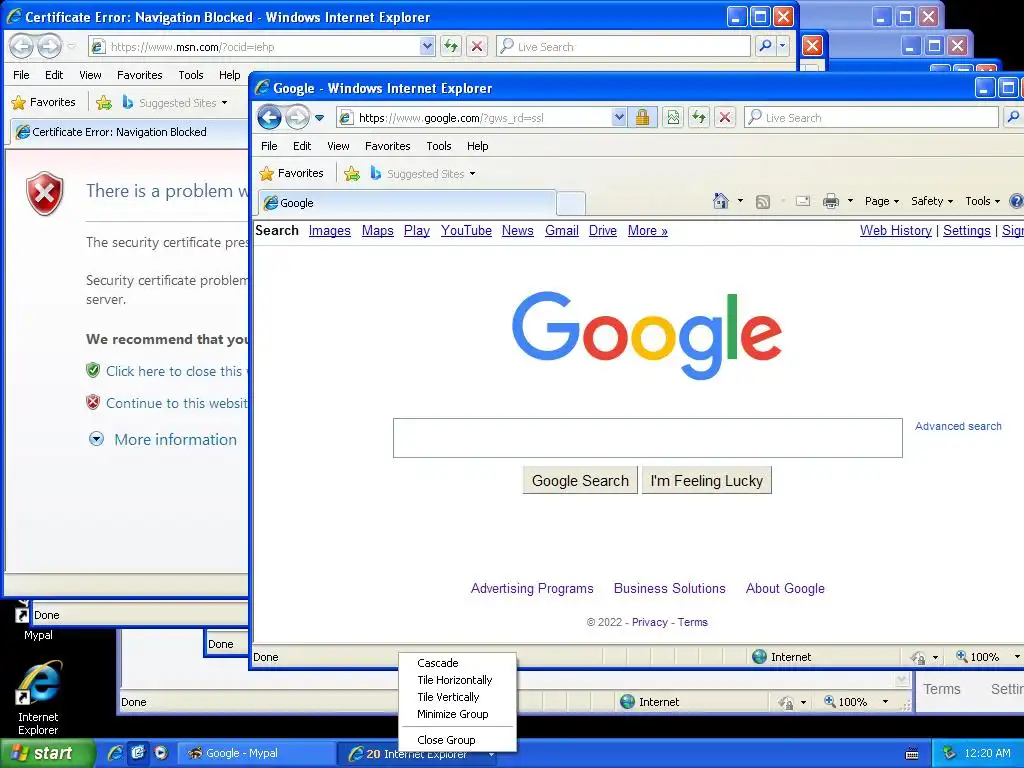
Task: Open the Home button dropdown arrow
Action: pos(740,201)
